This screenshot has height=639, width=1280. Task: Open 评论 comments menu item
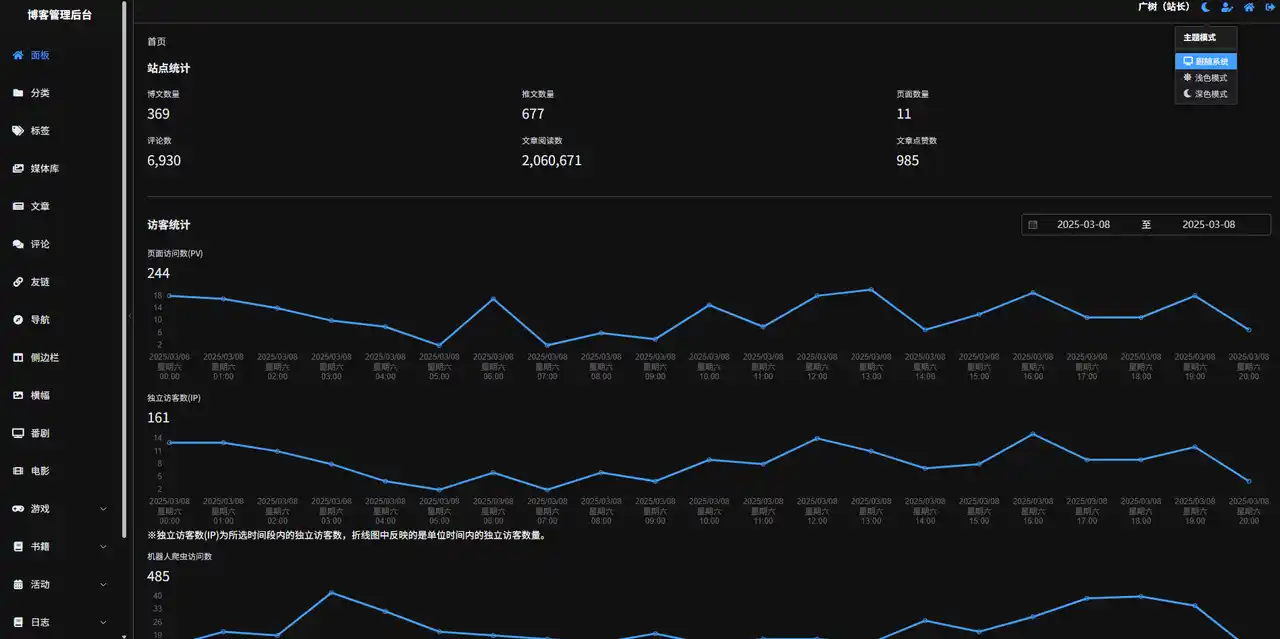coord(40,244)
